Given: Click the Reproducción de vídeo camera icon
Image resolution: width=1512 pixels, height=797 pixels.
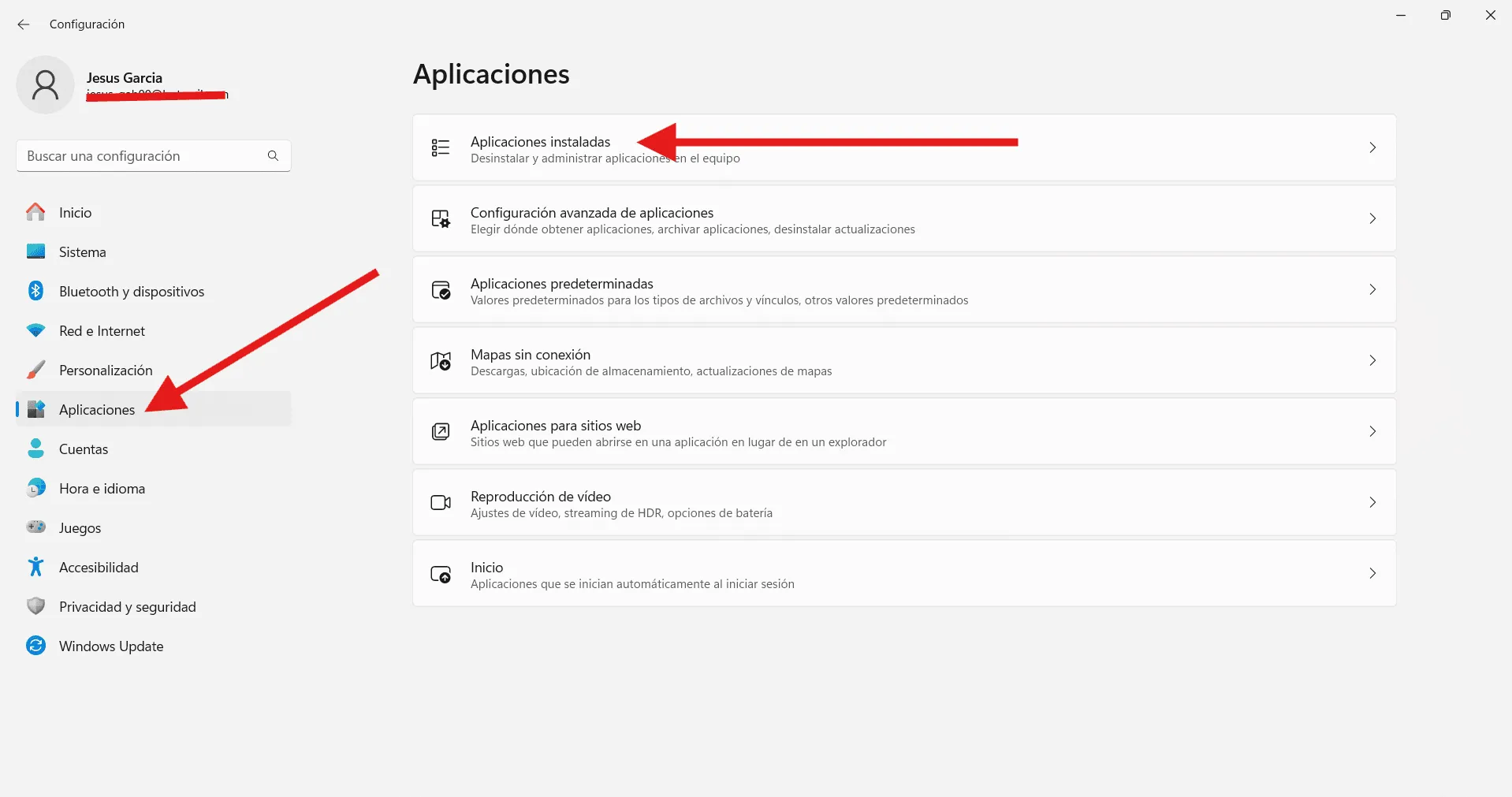Looking at the screenshot, I should [x=441, y=503].
